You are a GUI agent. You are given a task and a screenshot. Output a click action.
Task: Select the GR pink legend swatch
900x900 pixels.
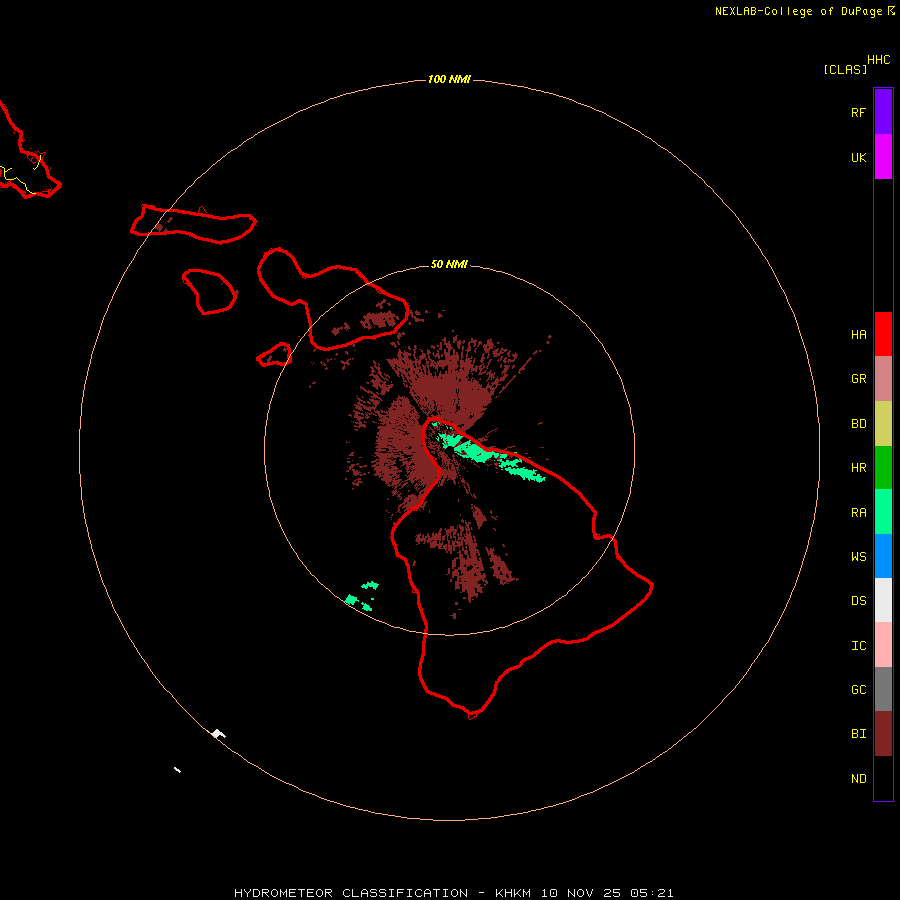point(883,379)
